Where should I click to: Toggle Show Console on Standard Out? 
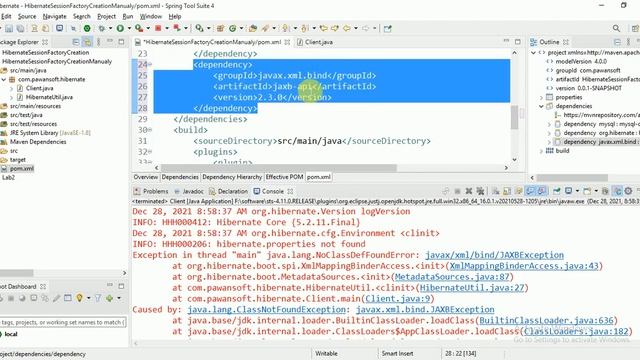click(x=530, y=191)
